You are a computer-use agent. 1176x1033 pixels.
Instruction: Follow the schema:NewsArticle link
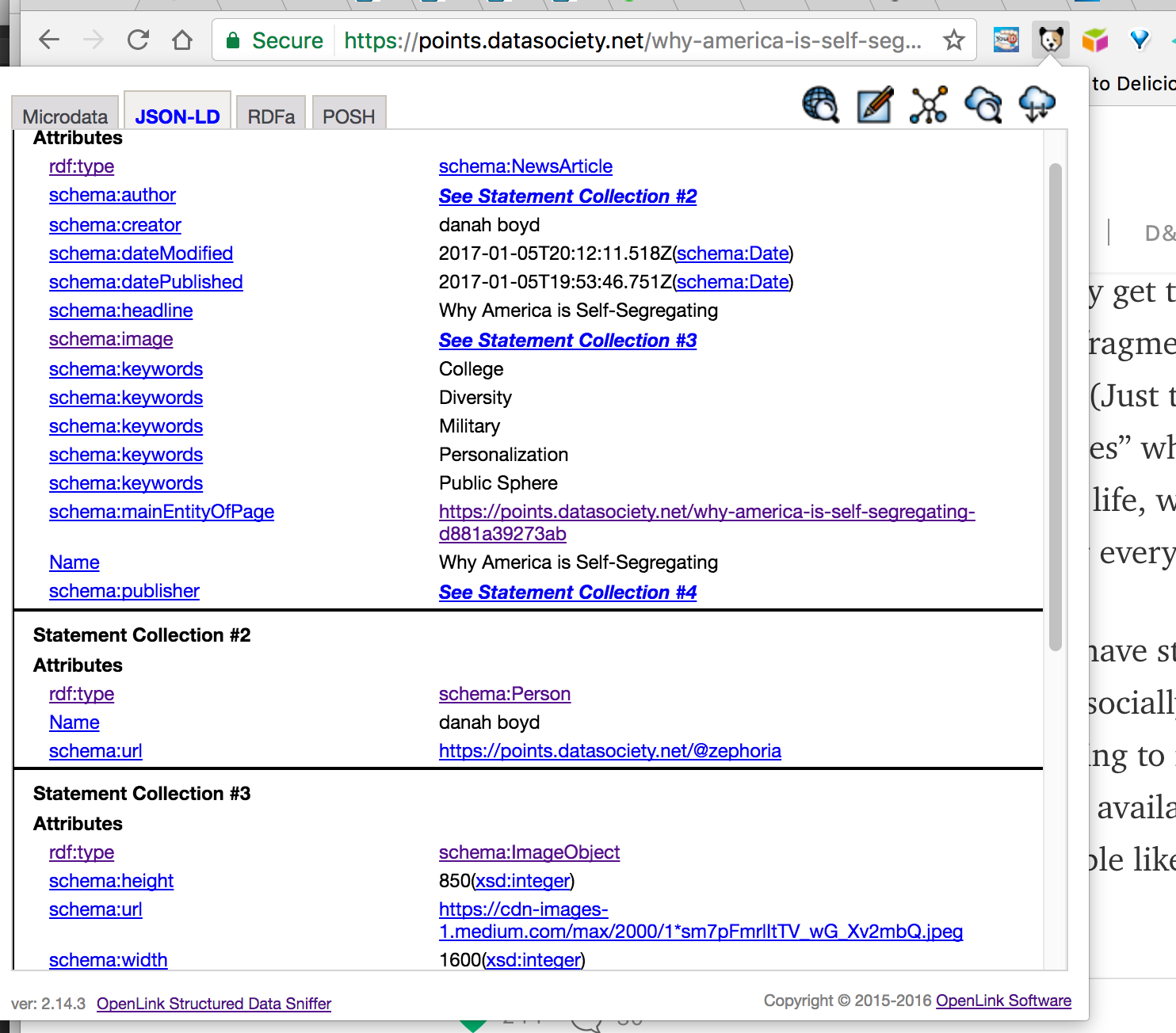point(525,166)
